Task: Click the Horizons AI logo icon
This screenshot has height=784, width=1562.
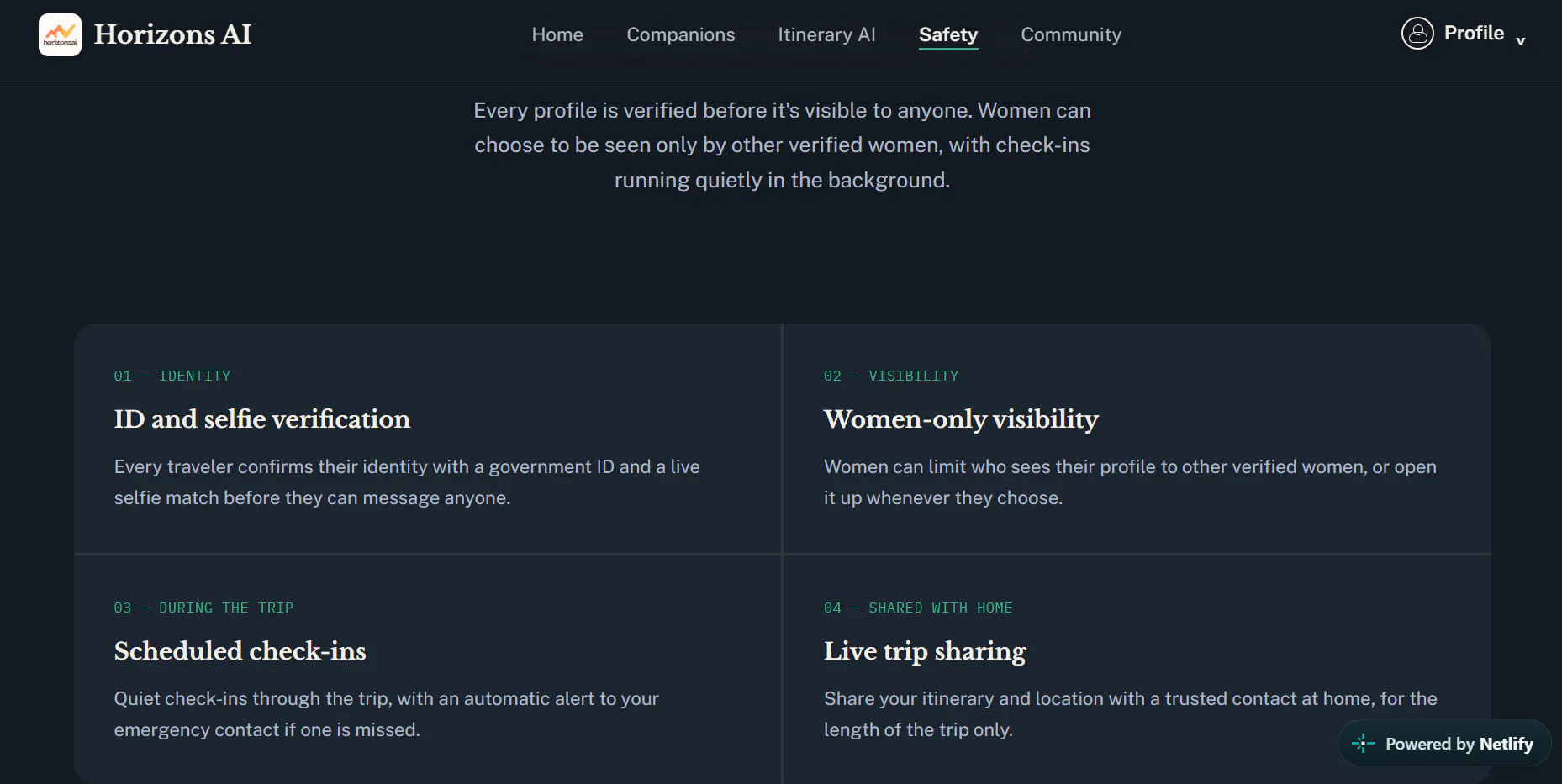Action: click(x=60, y=34)
